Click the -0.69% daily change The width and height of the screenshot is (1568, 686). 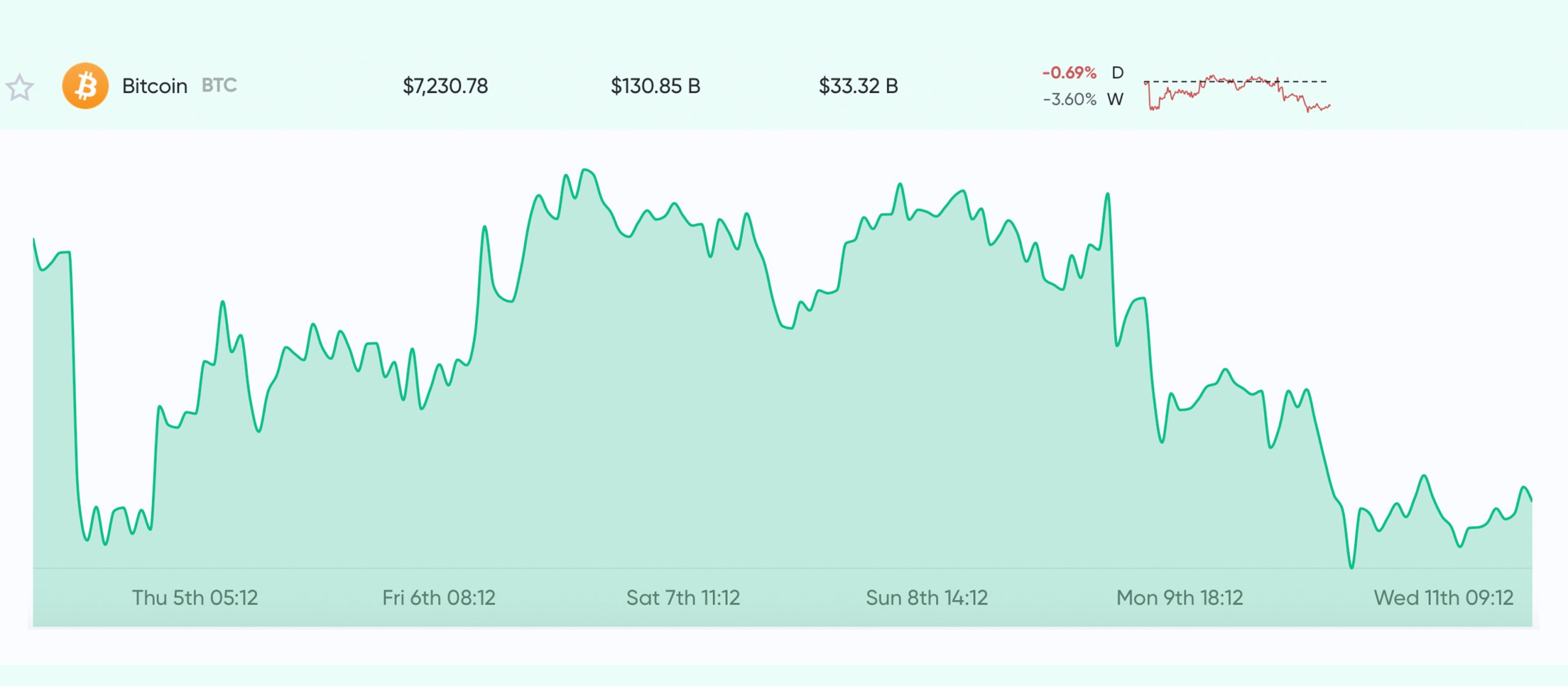[1069, 73]
